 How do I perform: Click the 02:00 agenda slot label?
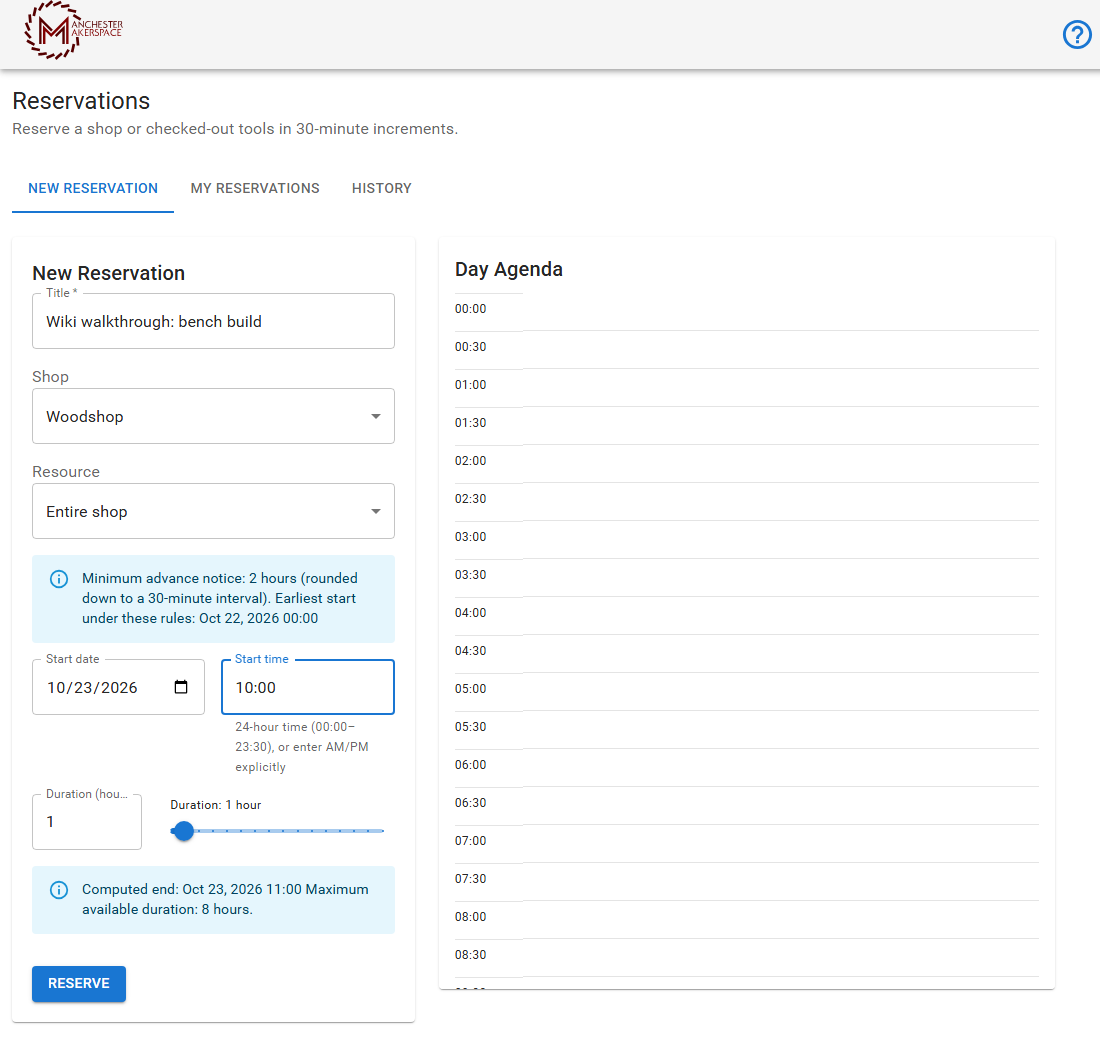pos(470,460)
